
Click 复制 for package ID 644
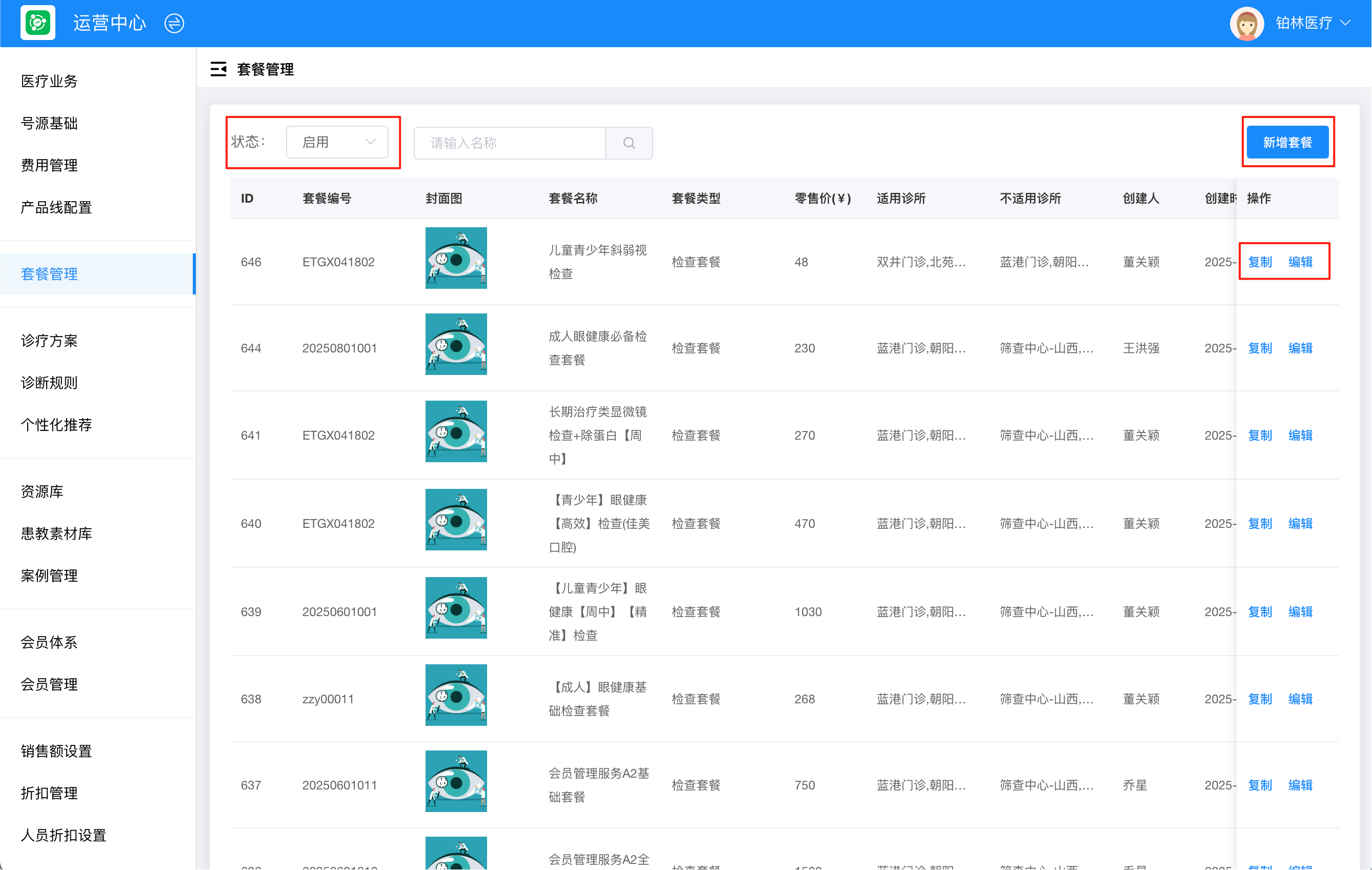click(1260, 348)
